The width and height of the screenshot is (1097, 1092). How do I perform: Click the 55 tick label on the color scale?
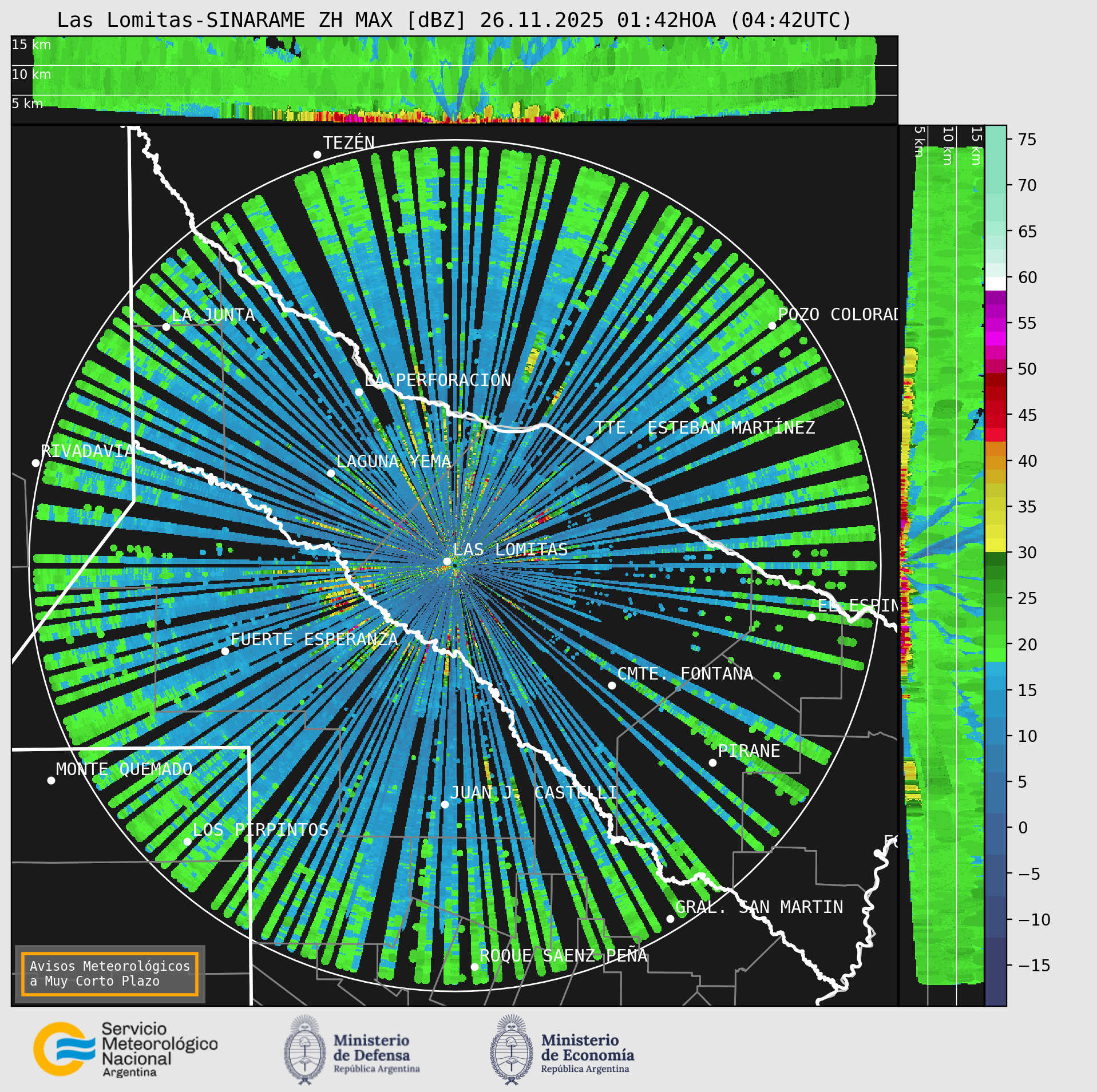(1028, 323)
